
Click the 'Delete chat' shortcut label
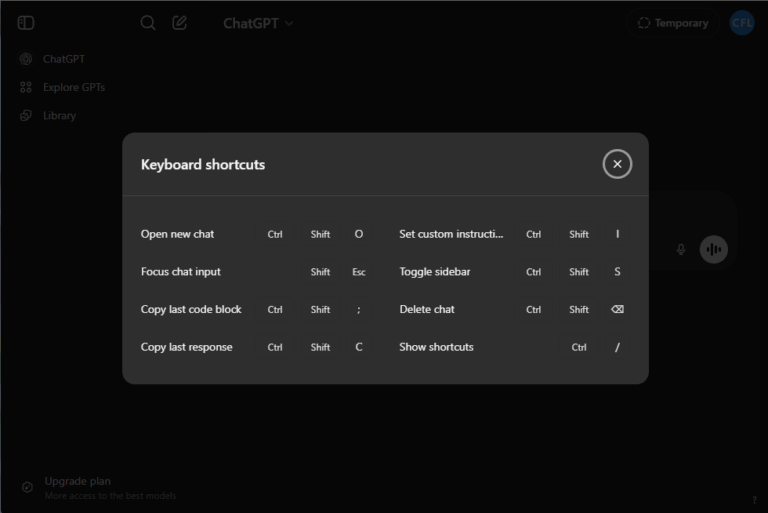427,310
